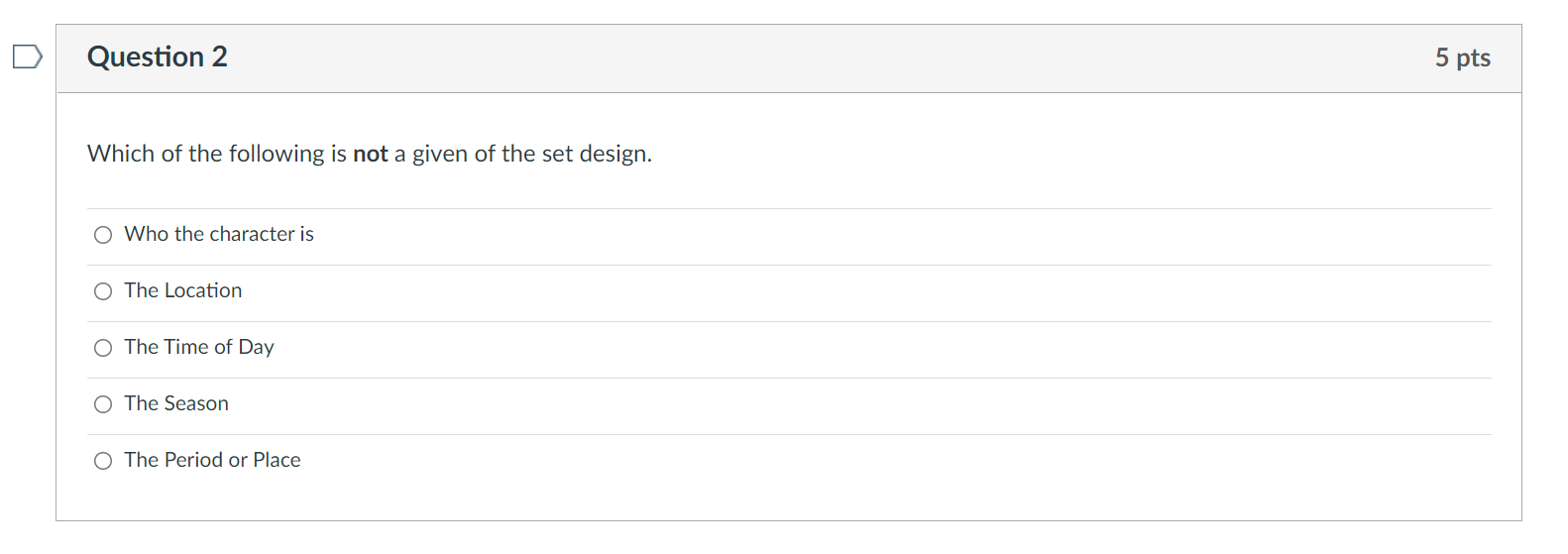Image resolution: width=1568 pixels, height=554 pixels.
Task: Click the 'The Season' answer text
Action: tap(176, 403)
